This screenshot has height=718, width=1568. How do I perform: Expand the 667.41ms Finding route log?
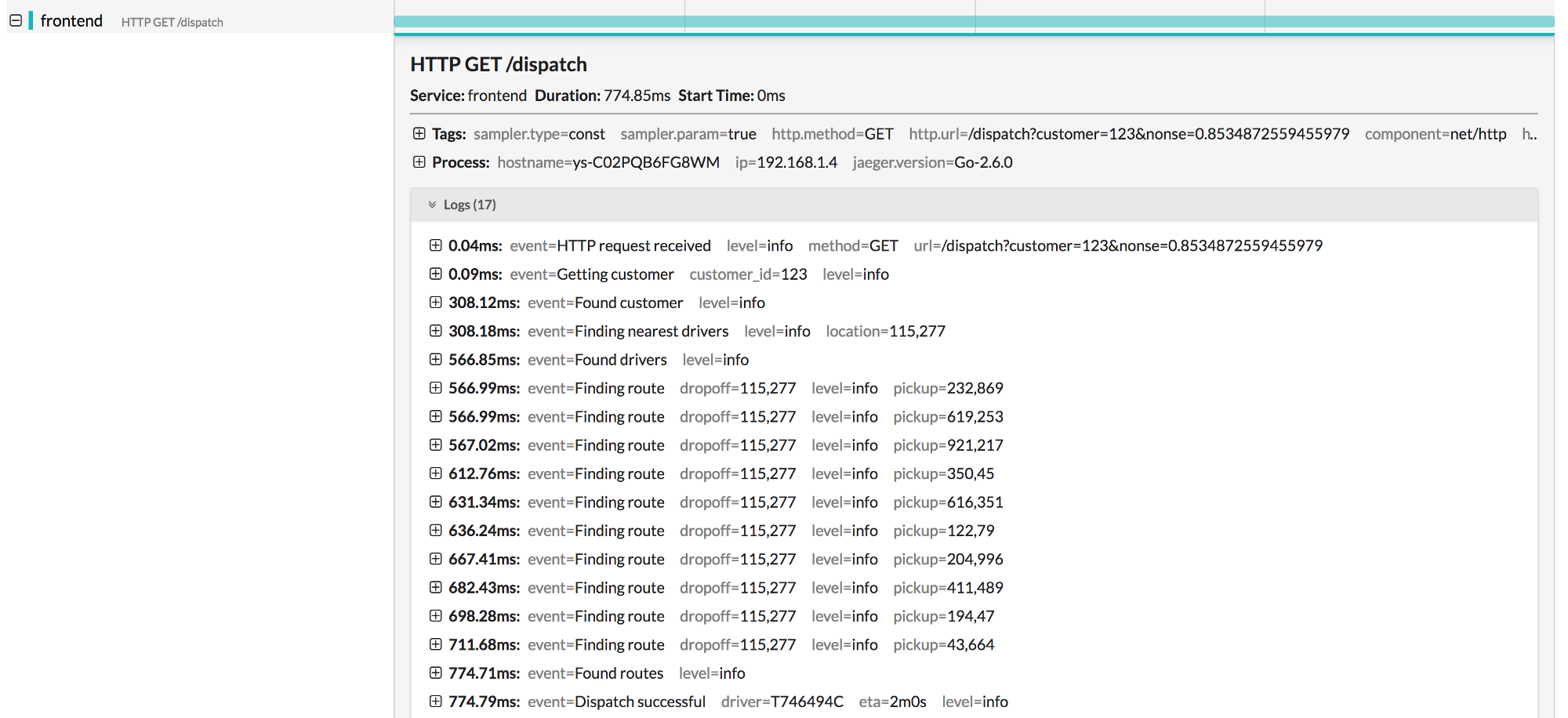(x=436, y=559)
